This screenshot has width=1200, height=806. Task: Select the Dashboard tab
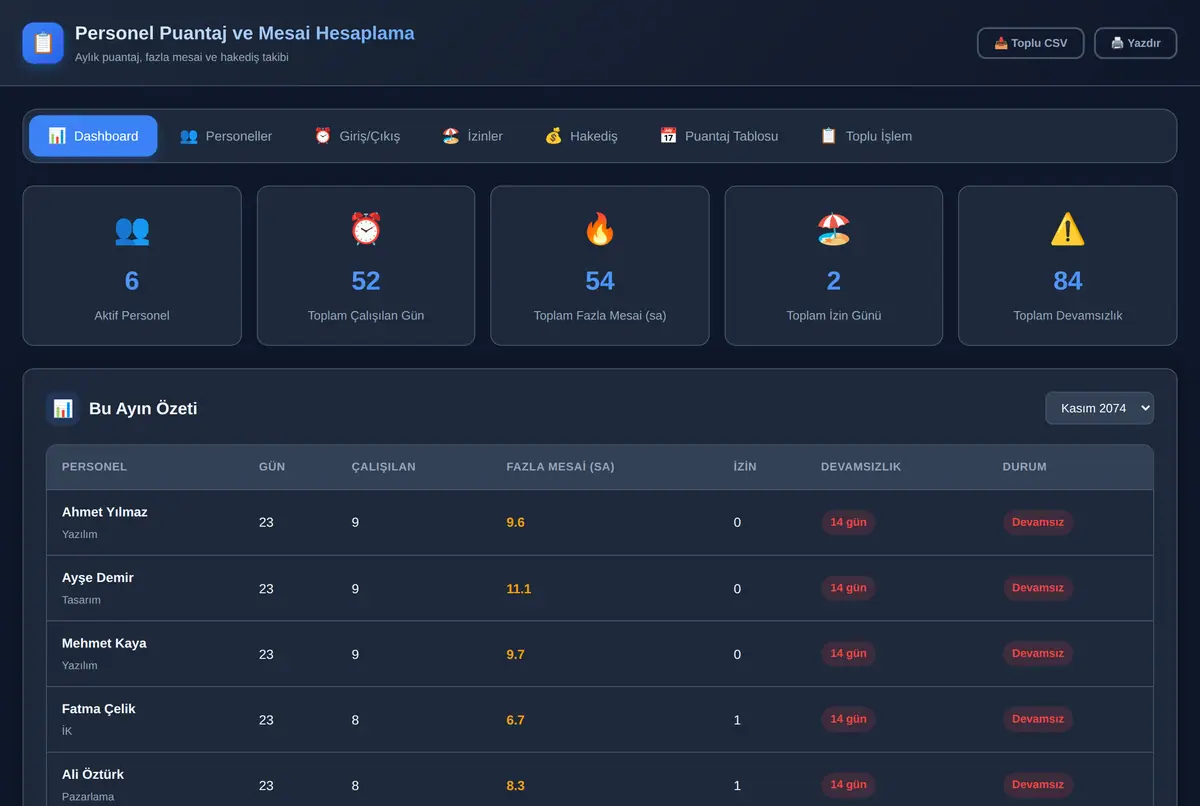point(93,136)
